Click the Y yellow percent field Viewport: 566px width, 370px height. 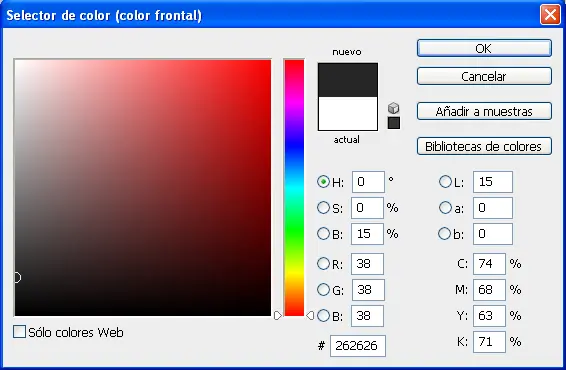[x=489, y=316]
